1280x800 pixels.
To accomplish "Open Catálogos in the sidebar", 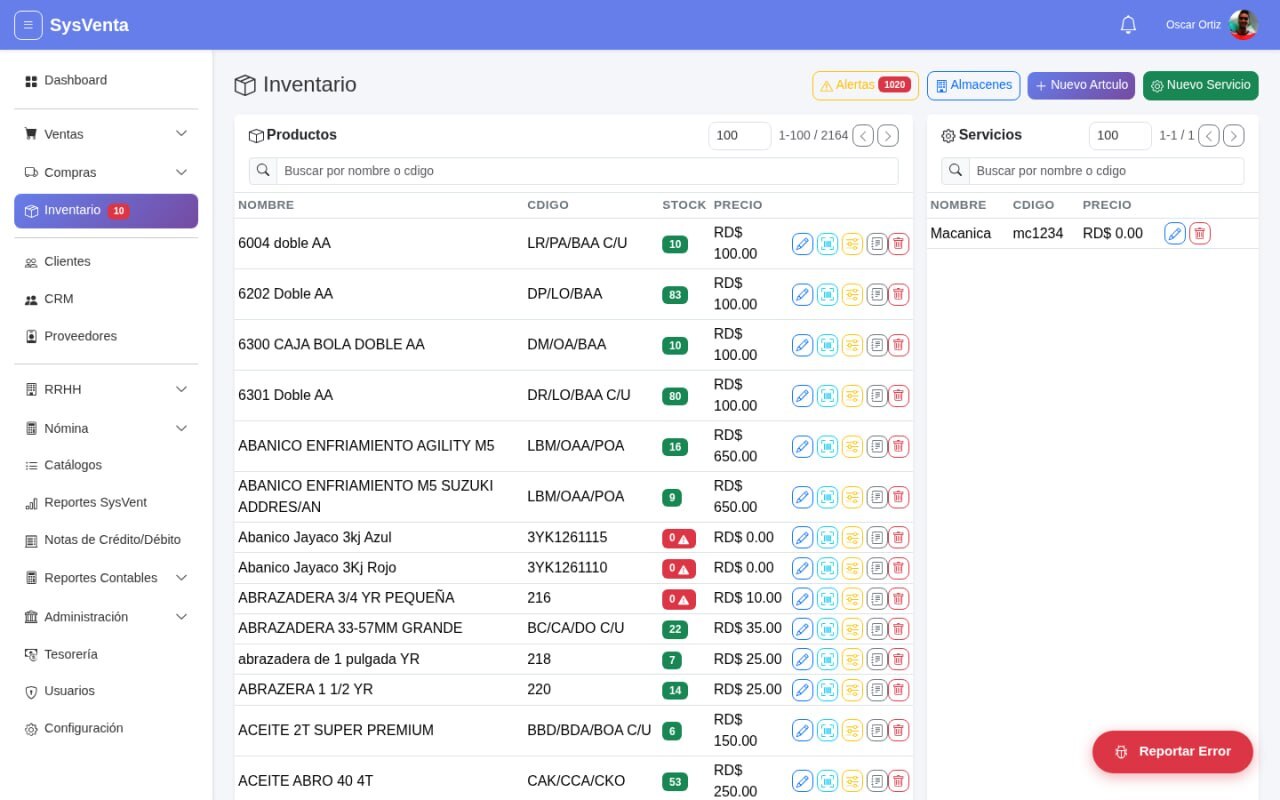I will pyautogui.click(x=106, y=465).
